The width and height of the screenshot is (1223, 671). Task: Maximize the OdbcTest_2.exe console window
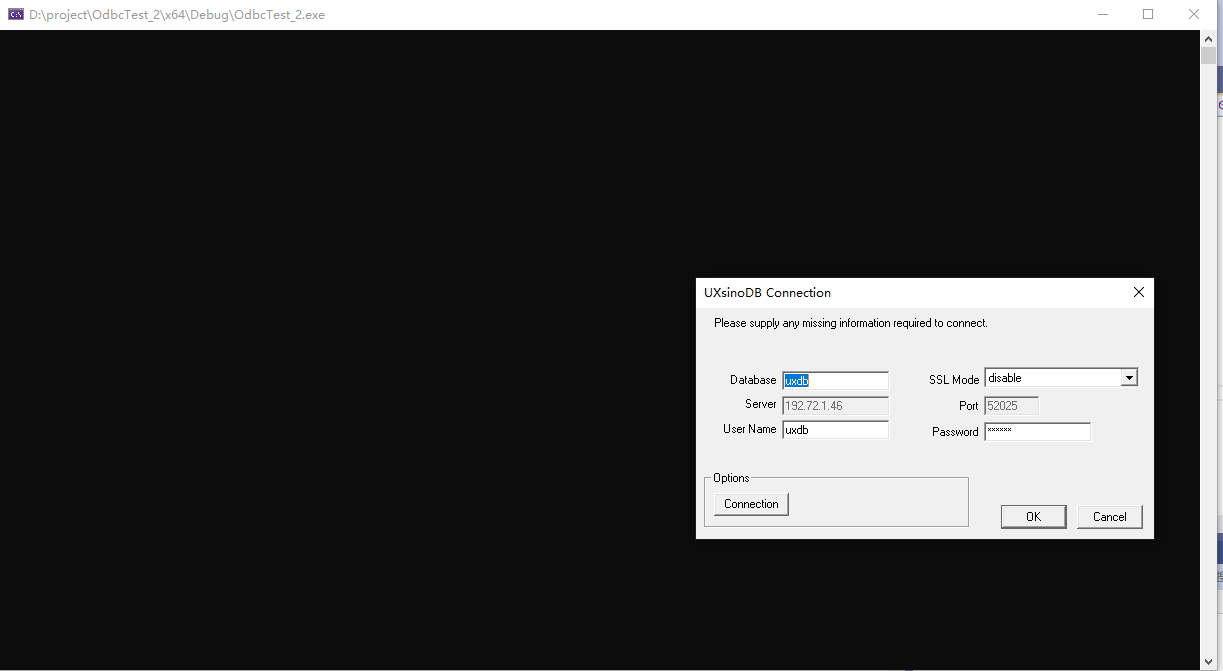pyautogui.click(x=1148, y=14)
